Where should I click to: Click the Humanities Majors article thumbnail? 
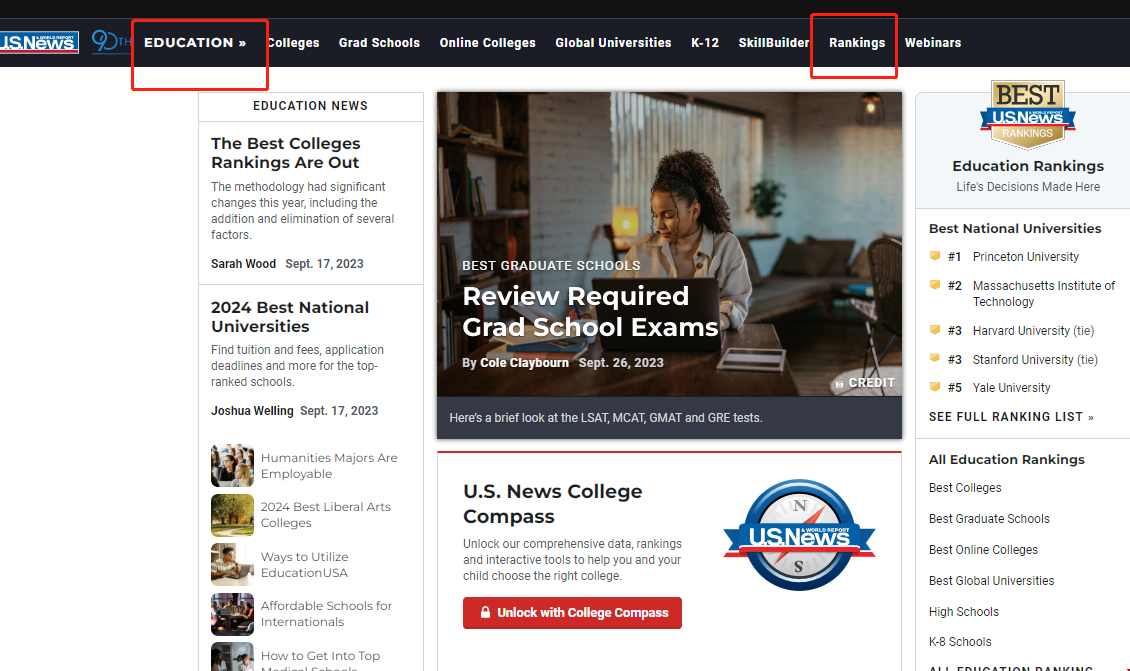coord(232,466)
